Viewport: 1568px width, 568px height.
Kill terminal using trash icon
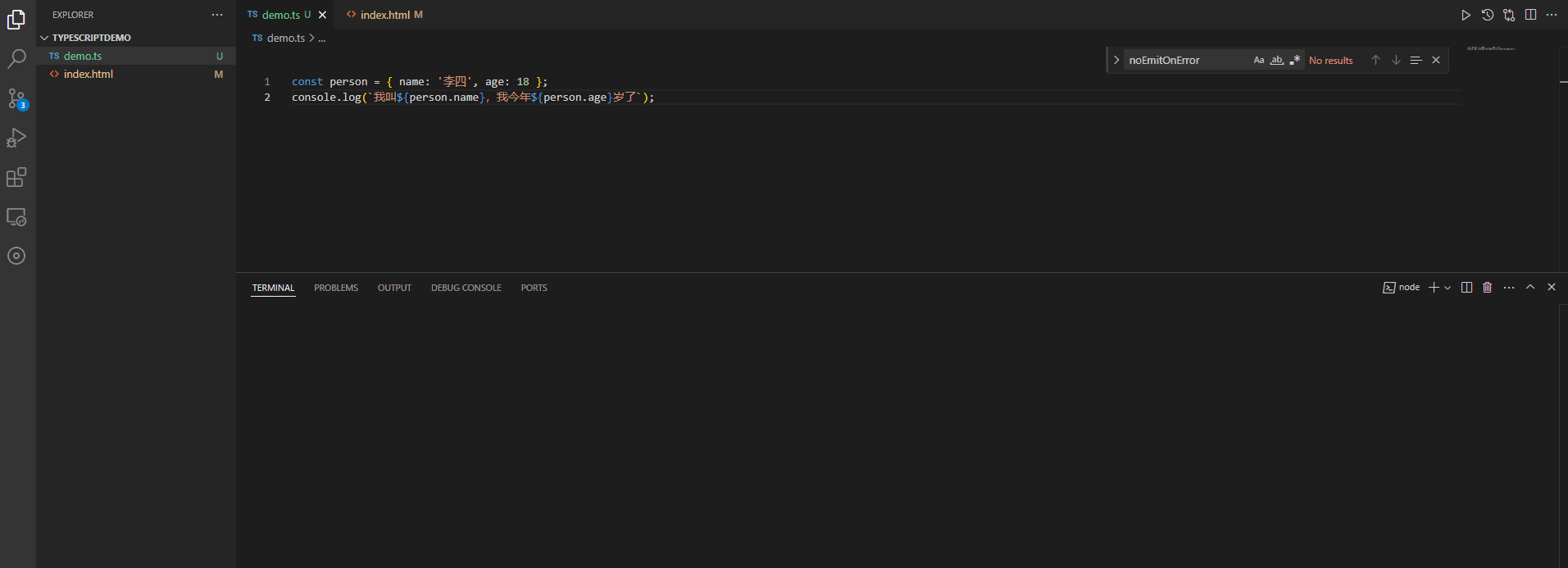pyautogui.click(x=1487, y=288)
